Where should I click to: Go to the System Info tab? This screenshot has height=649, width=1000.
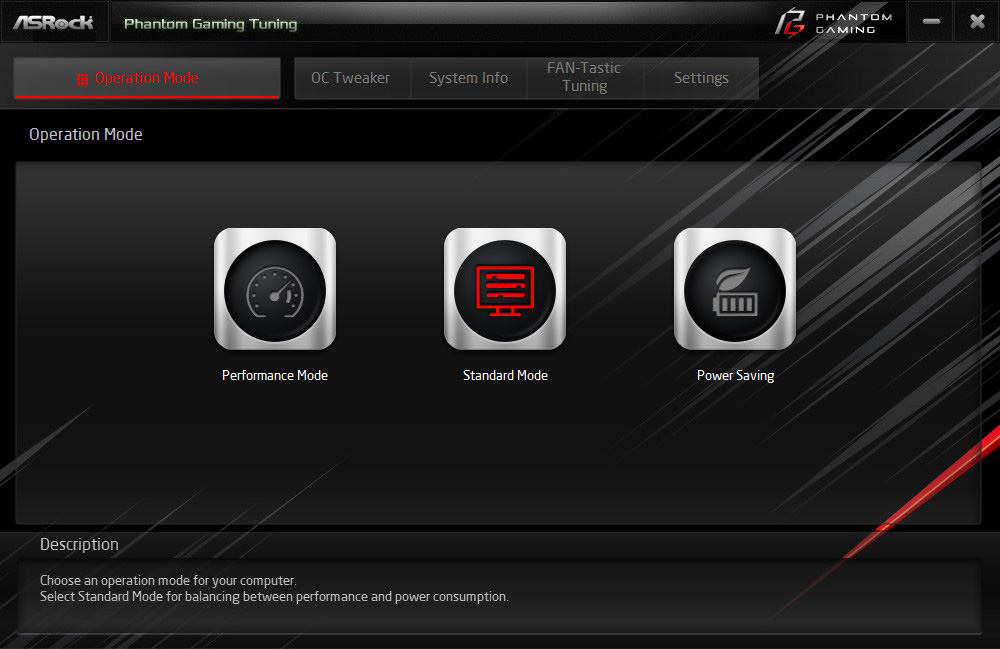point(469,78)
